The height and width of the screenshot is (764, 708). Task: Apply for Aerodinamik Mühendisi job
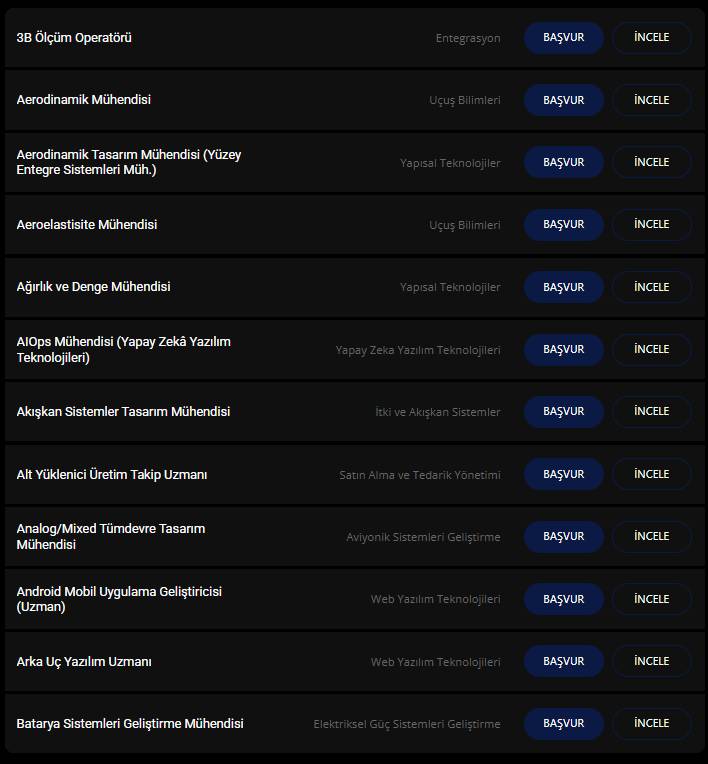(564, 100)
